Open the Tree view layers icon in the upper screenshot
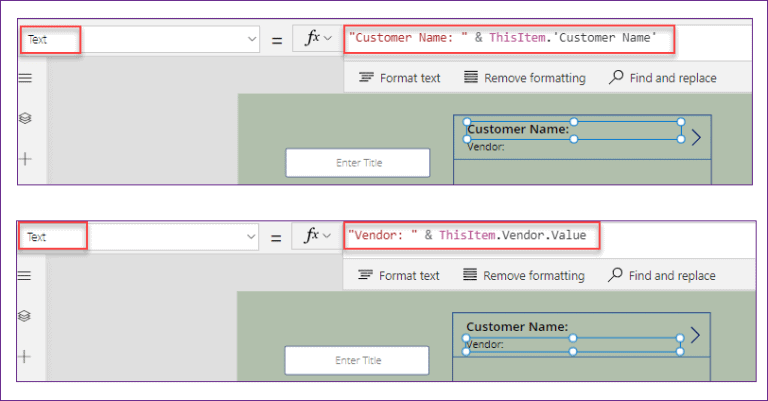Image resolution: width=768 pixels, height=401 pixels. (26, 118)
